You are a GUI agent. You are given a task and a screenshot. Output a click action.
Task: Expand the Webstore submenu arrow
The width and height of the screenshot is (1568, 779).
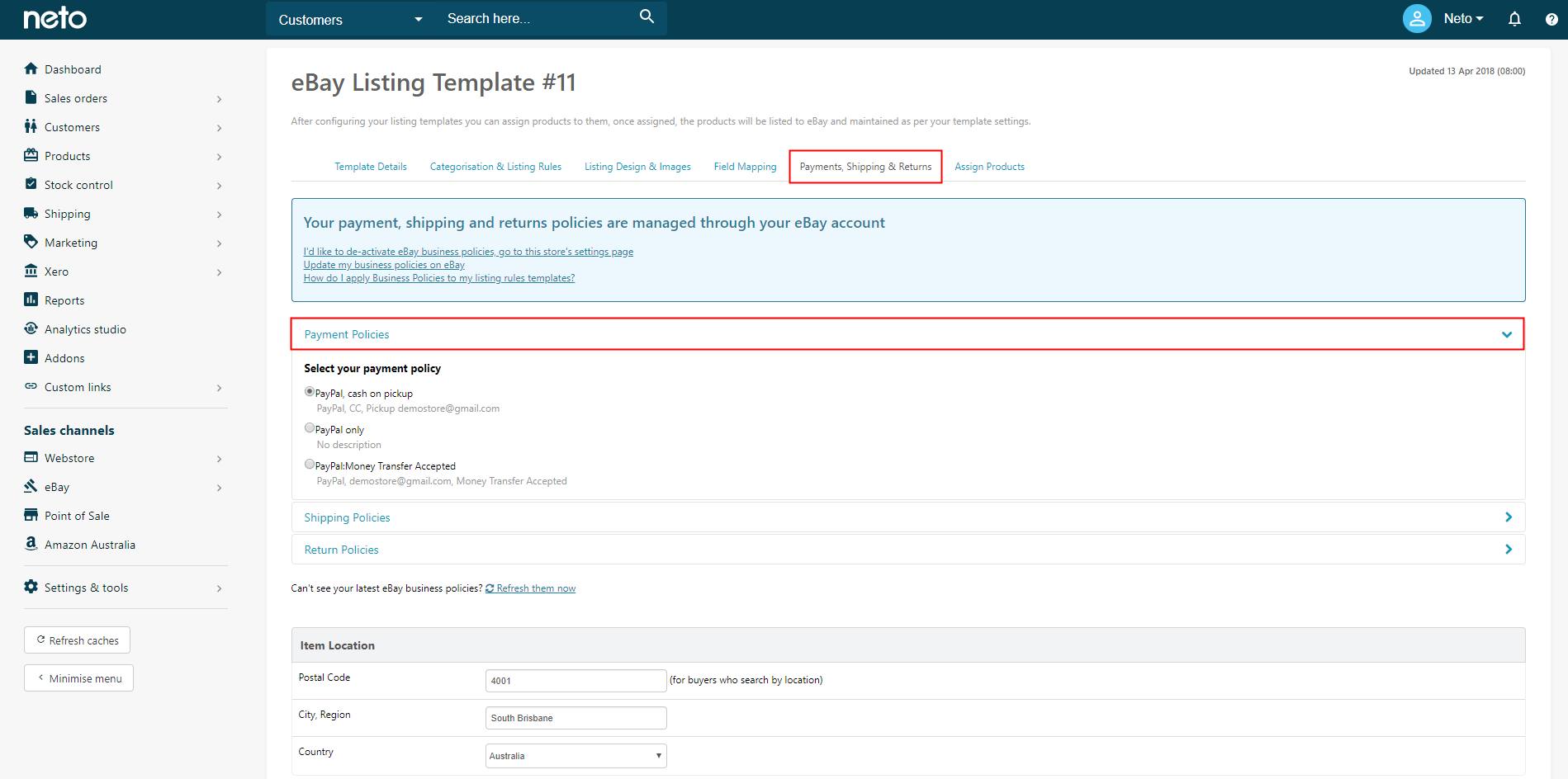pyautogui.click(x=219, y=459)
